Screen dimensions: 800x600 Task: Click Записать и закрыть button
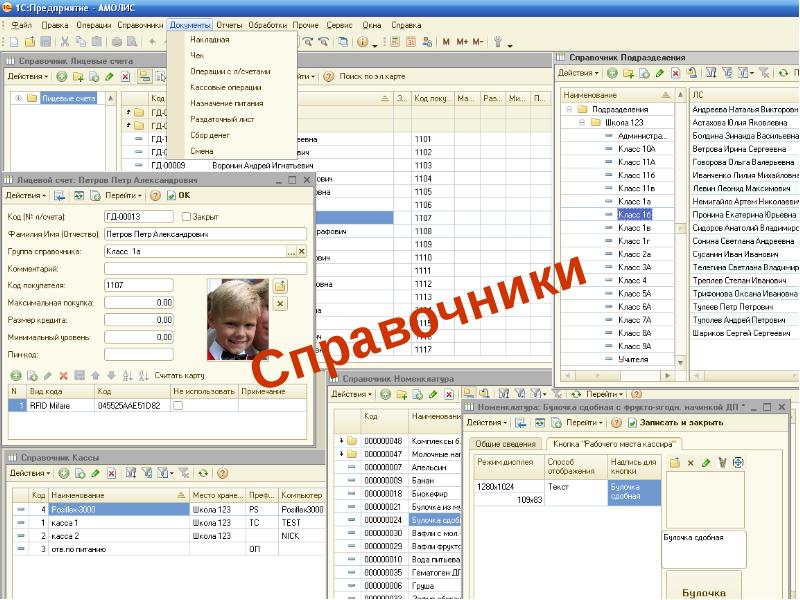pyautogui.click(x=675, y=423)
